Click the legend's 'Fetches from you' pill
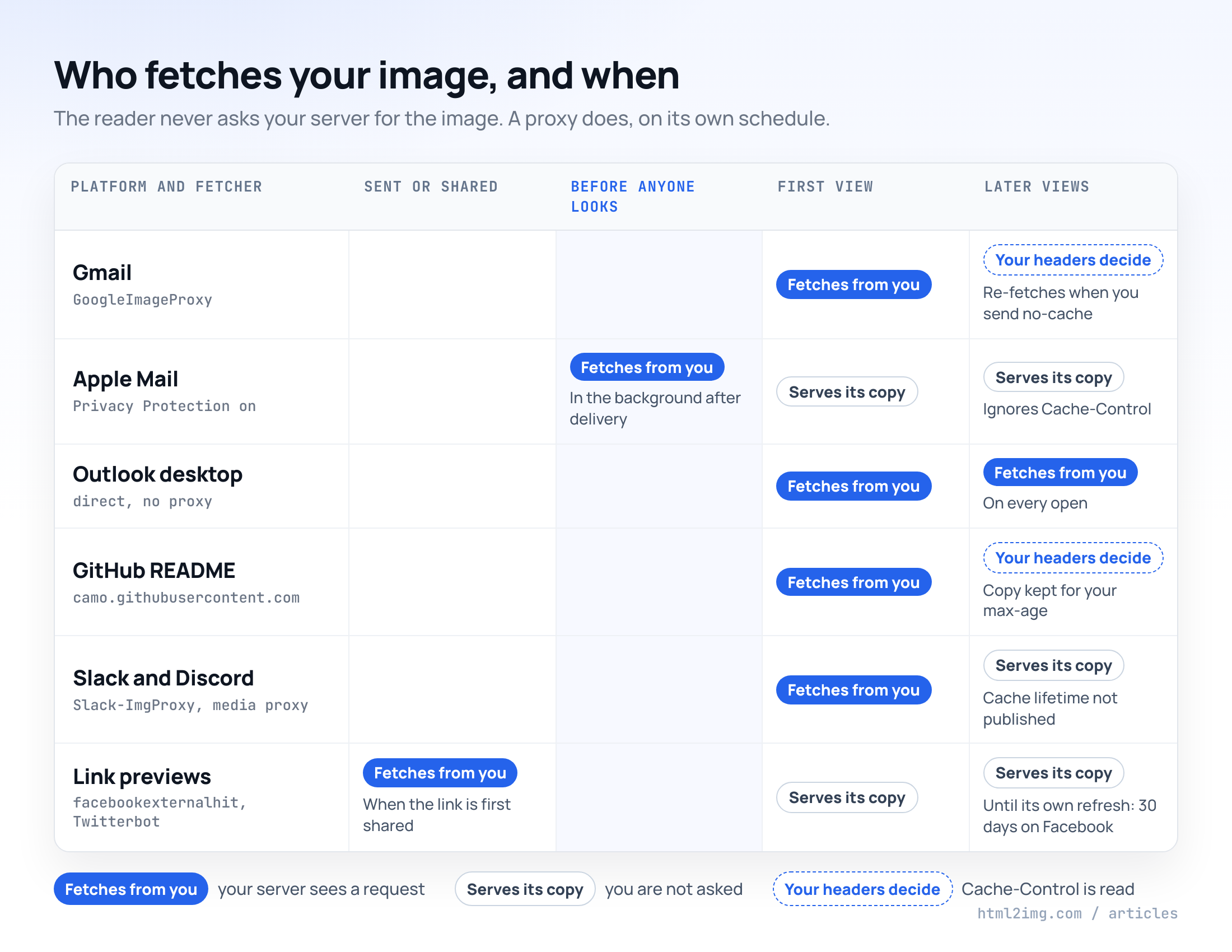The height and width of the screenshot is (952, 1232). coord(131,889)
